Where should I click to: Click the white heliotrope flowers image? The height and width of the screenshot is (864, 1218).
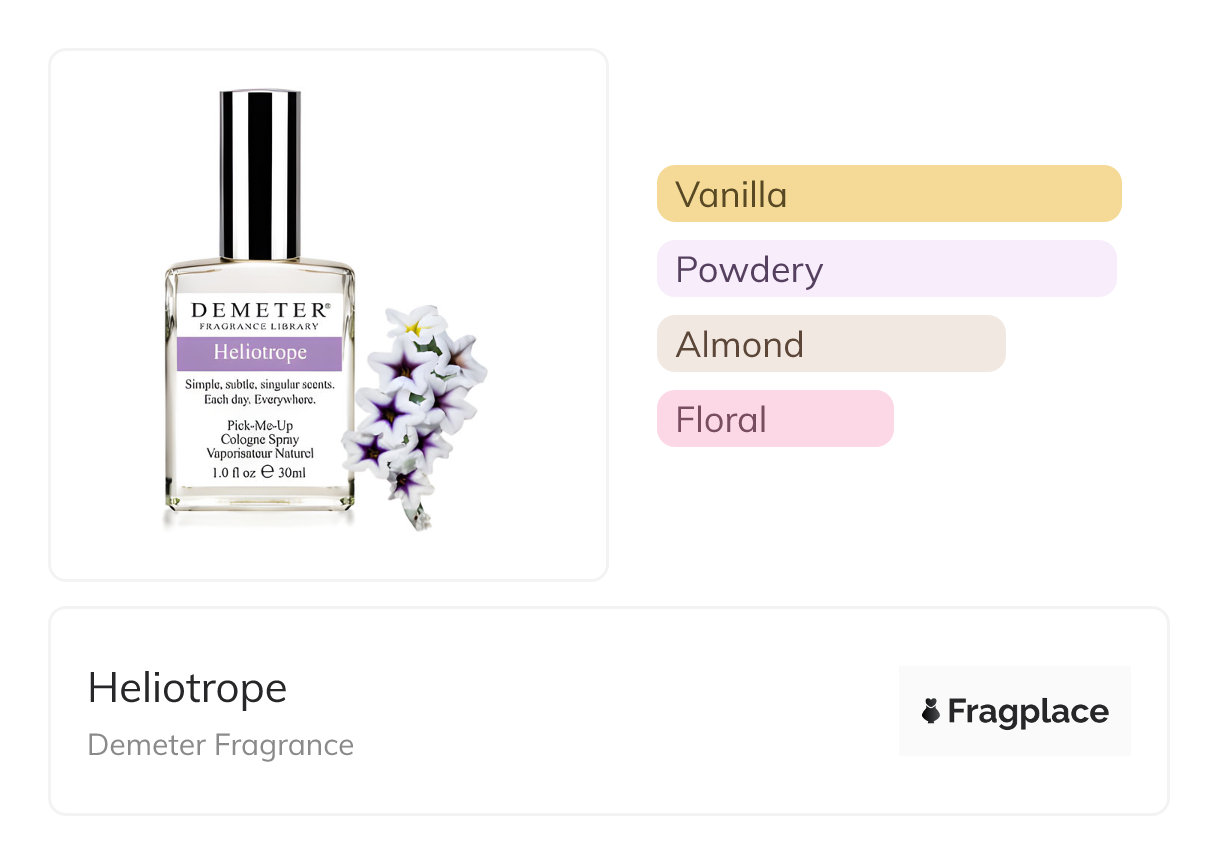[x=413, y=412]
